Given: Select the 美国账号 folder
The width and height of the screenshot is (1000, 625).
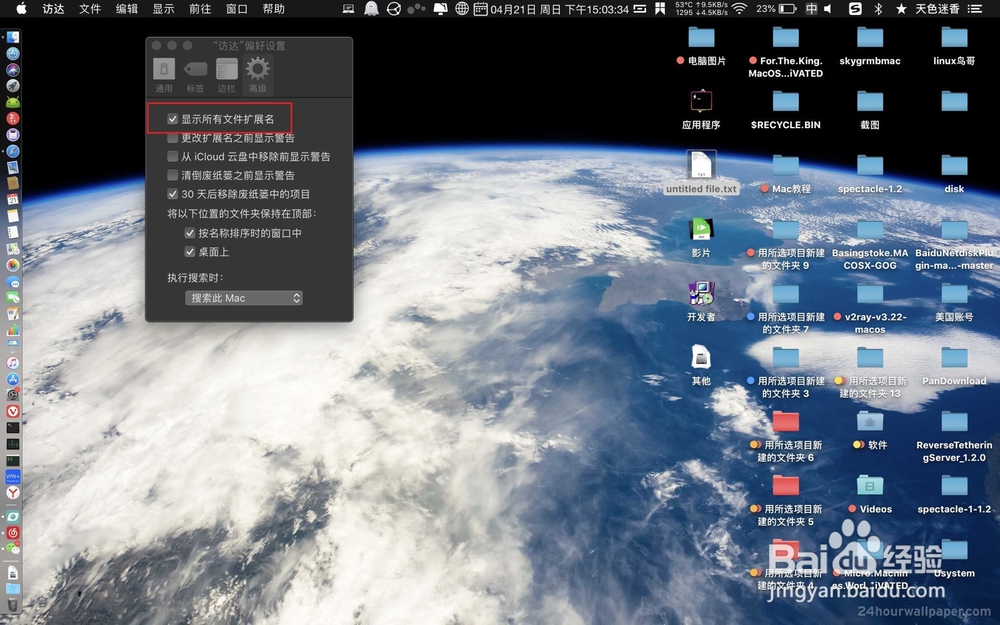Looking at the screenshot, I should click(x=954, y=294).
